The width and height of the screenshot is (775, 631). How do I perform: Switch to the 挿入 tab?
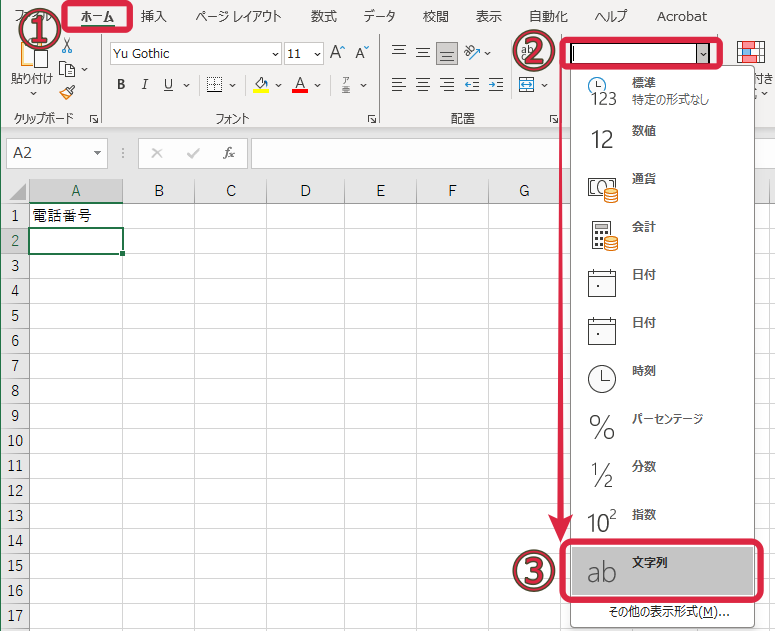153,16
